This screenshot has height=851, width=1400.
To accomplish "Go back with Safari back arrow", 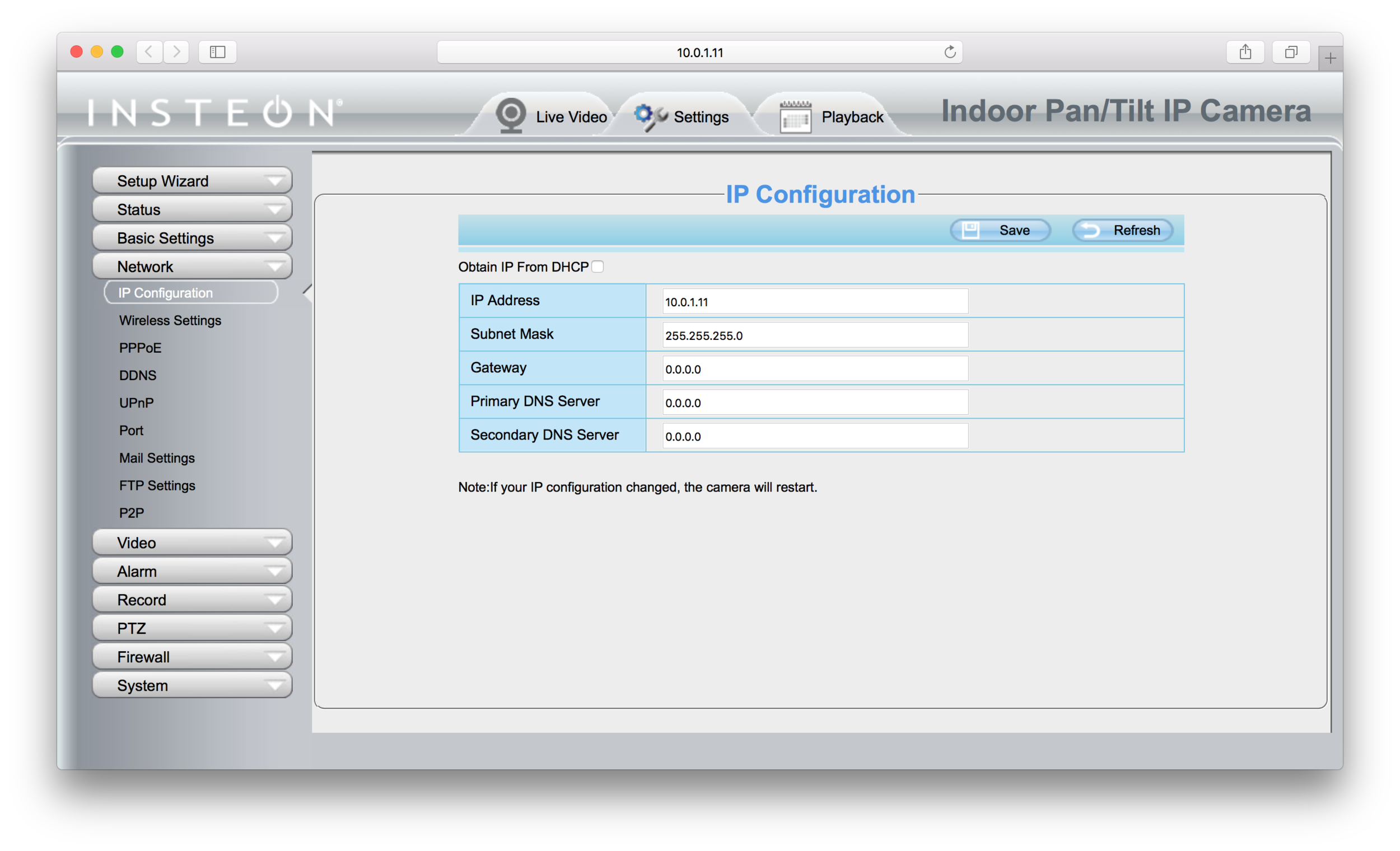I will click(149, 52).
